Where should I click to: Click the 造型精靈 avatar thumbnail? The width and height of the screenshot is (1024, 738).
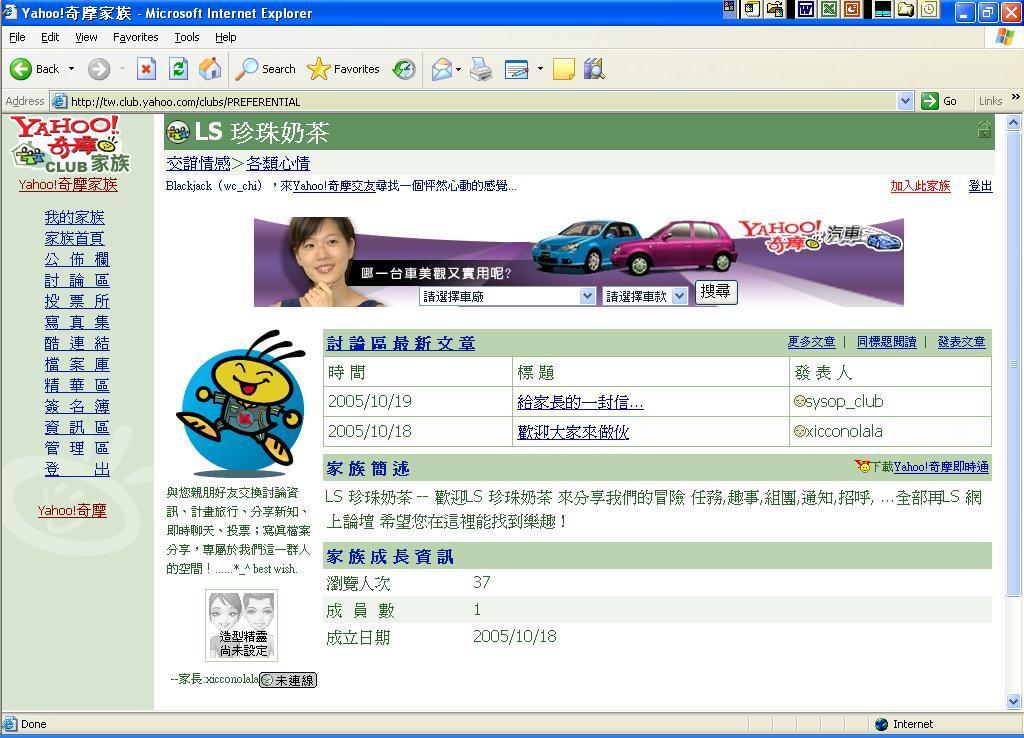tap(242, 625)
